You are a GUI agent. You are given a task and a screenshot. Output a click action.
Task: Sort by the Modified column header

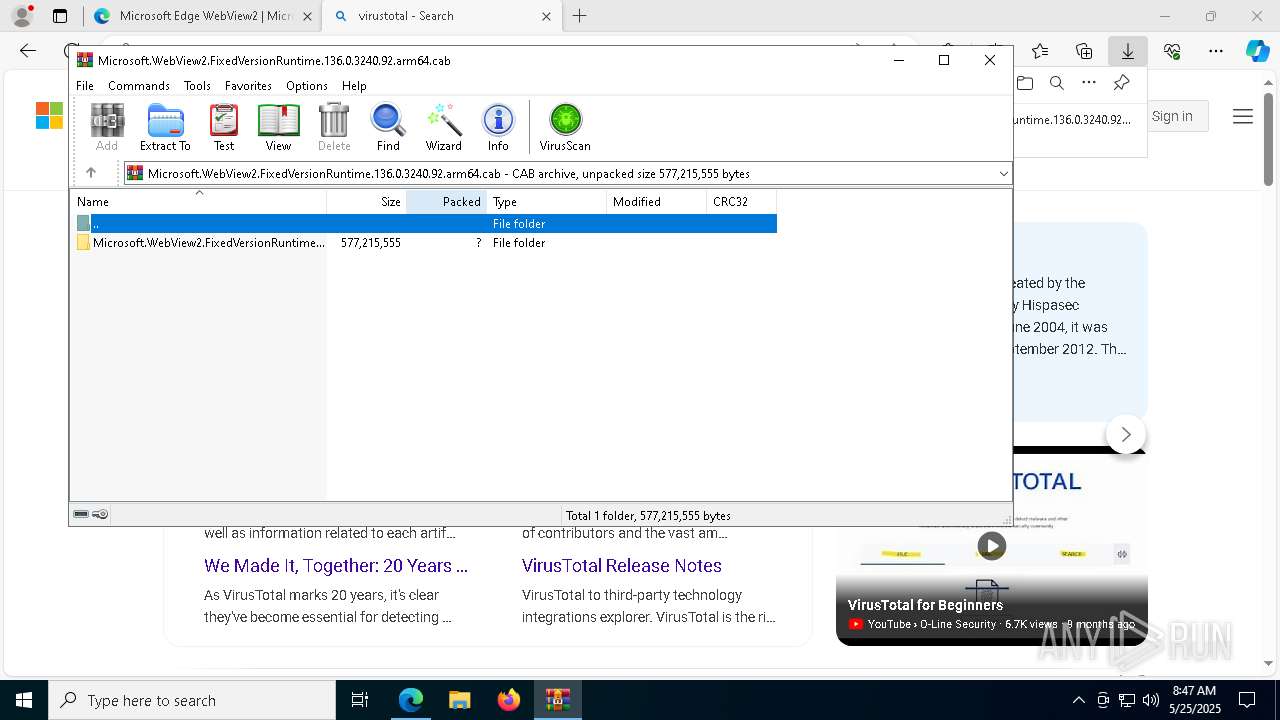point(656,201)
